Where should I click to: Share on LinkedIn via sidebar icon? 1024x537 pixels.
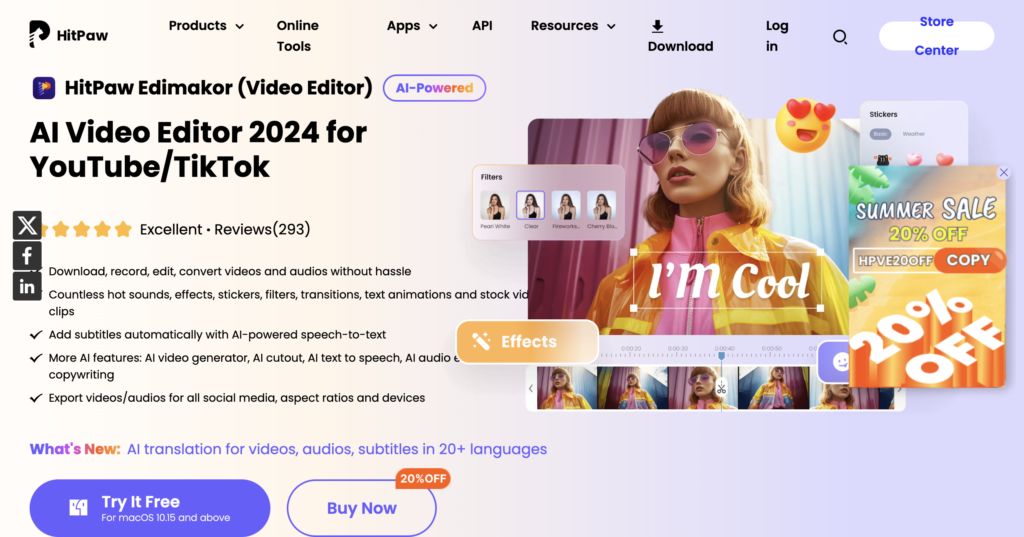tap(27, 286)
